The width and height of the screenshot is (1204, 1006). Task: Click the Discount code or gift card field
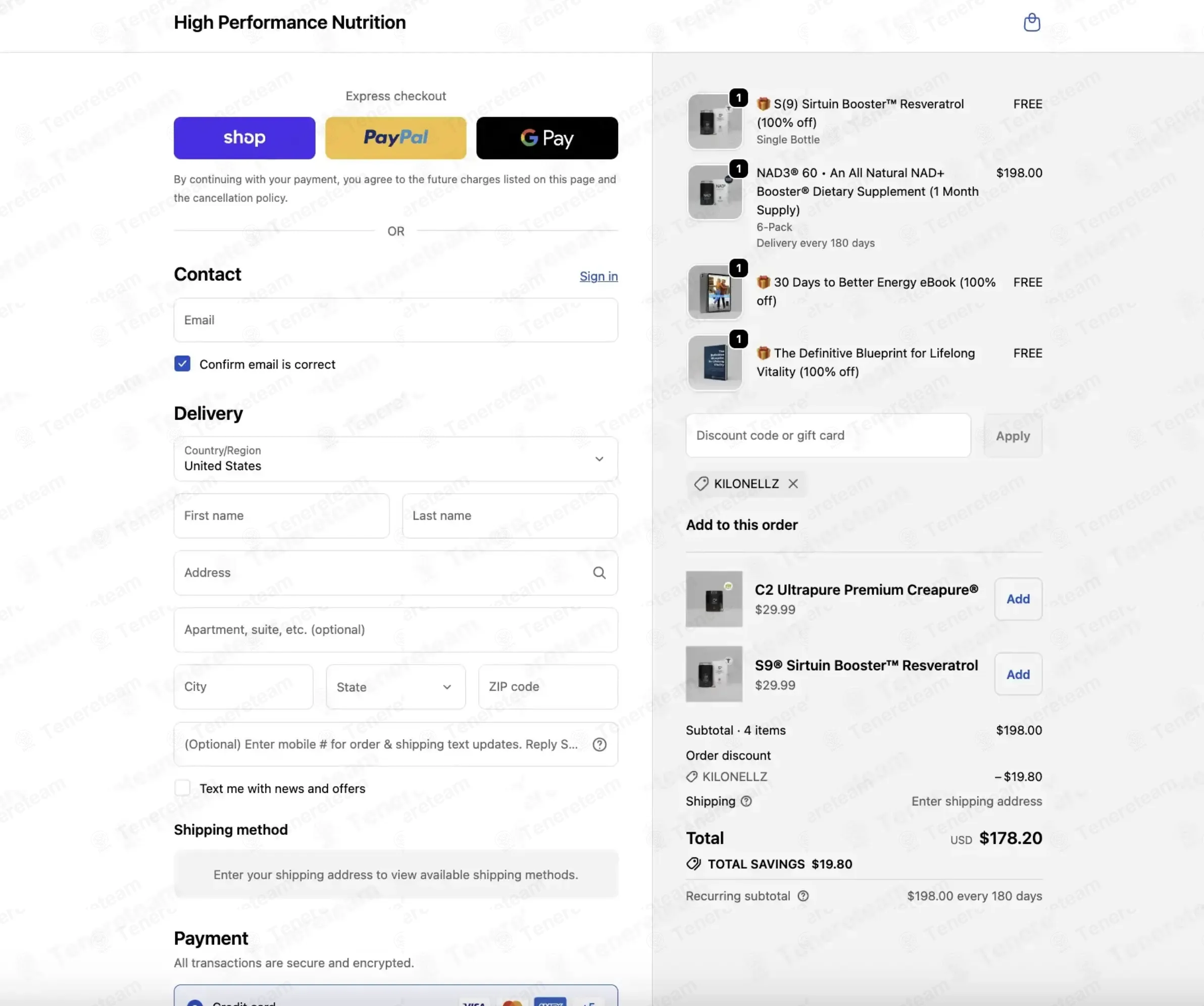click(x=828, y=436)
